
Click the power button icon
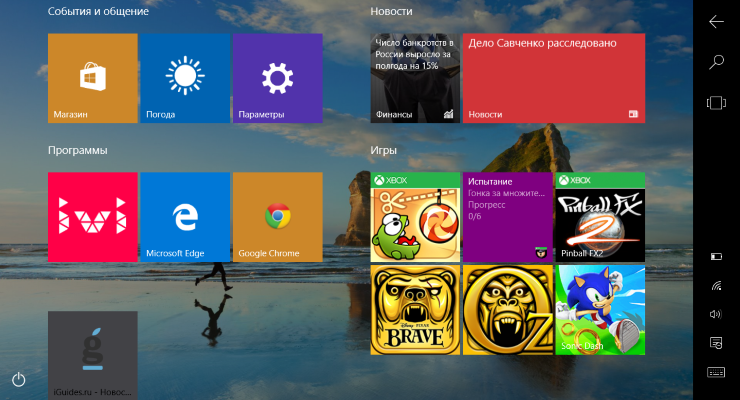pos(18,380)
